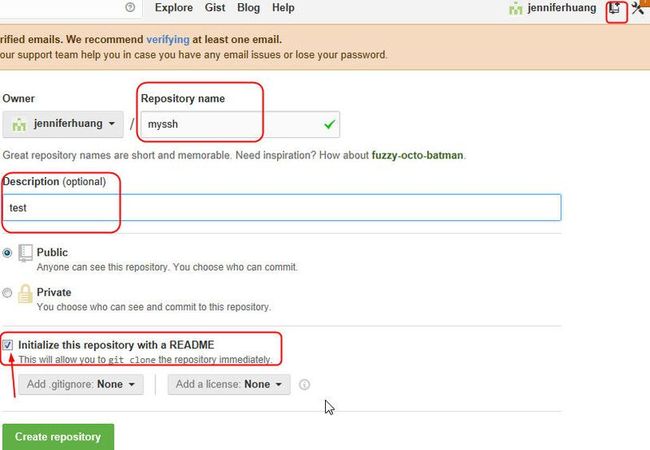Click the Description input field containing test
This screenshot has width=650, height=450.
point(282,207)
